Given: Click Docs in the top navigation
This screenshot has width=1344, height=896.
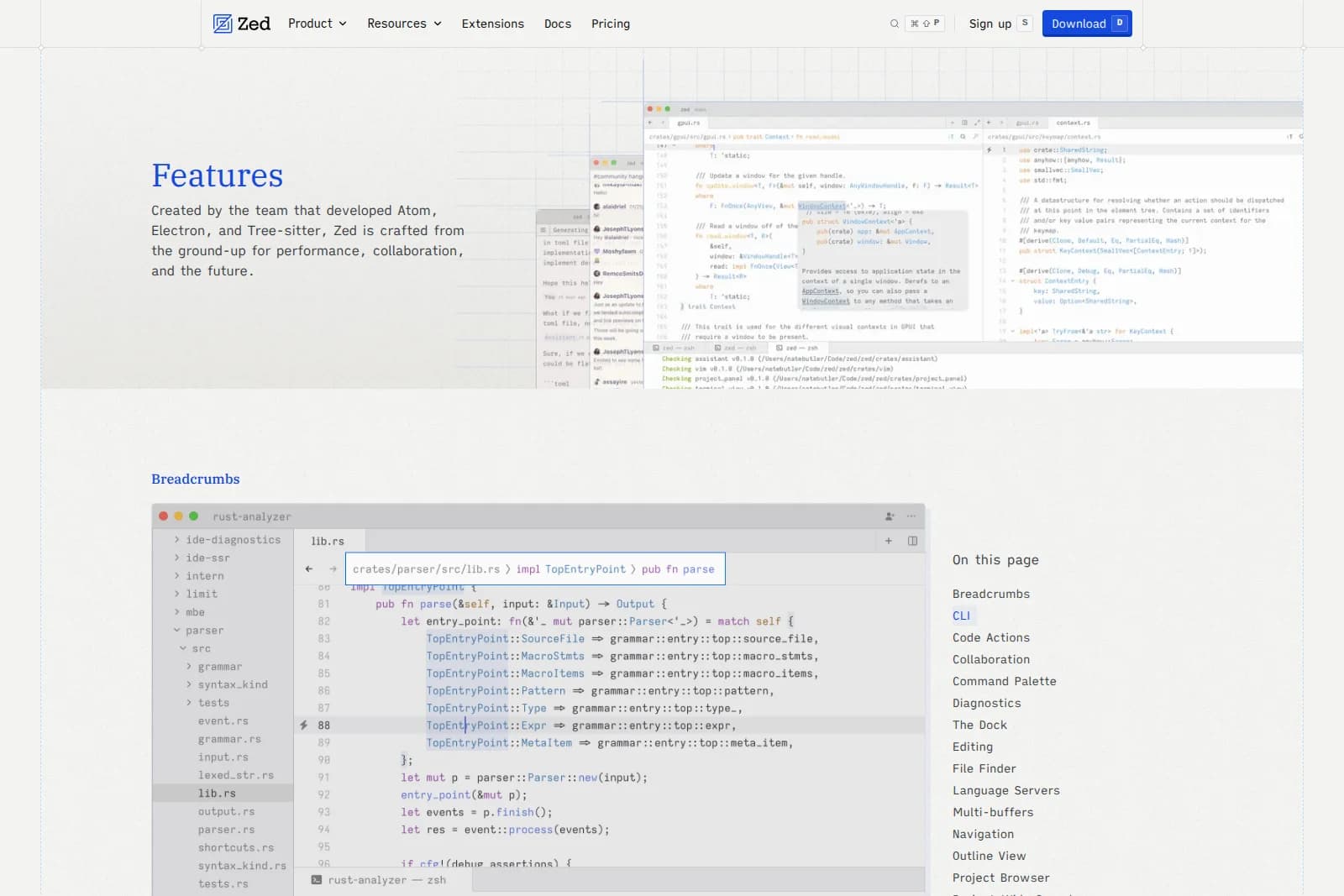Looking at the screenshot, I should coord(557,24).
